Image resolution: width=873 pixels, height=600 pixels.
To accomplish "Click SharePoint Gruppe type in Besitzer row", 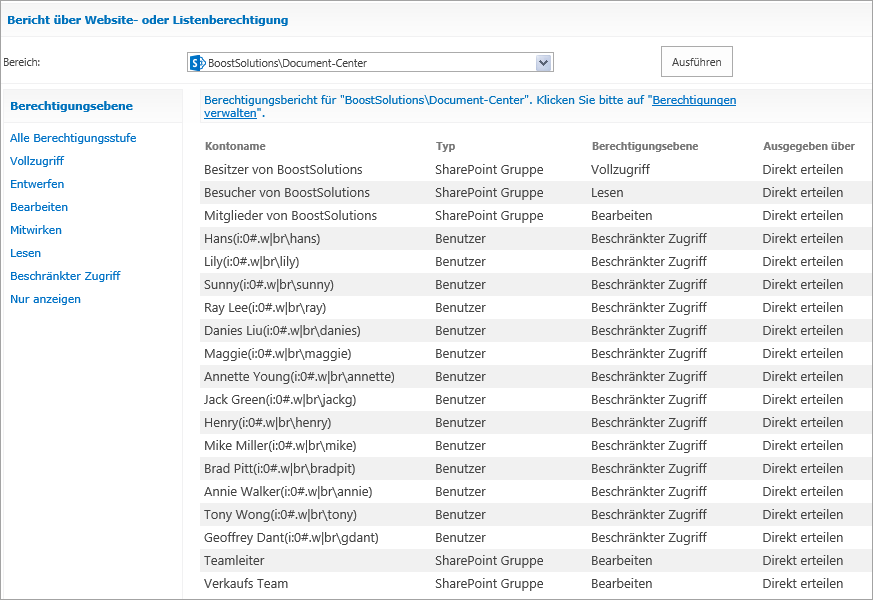I will tap(489, 170).
